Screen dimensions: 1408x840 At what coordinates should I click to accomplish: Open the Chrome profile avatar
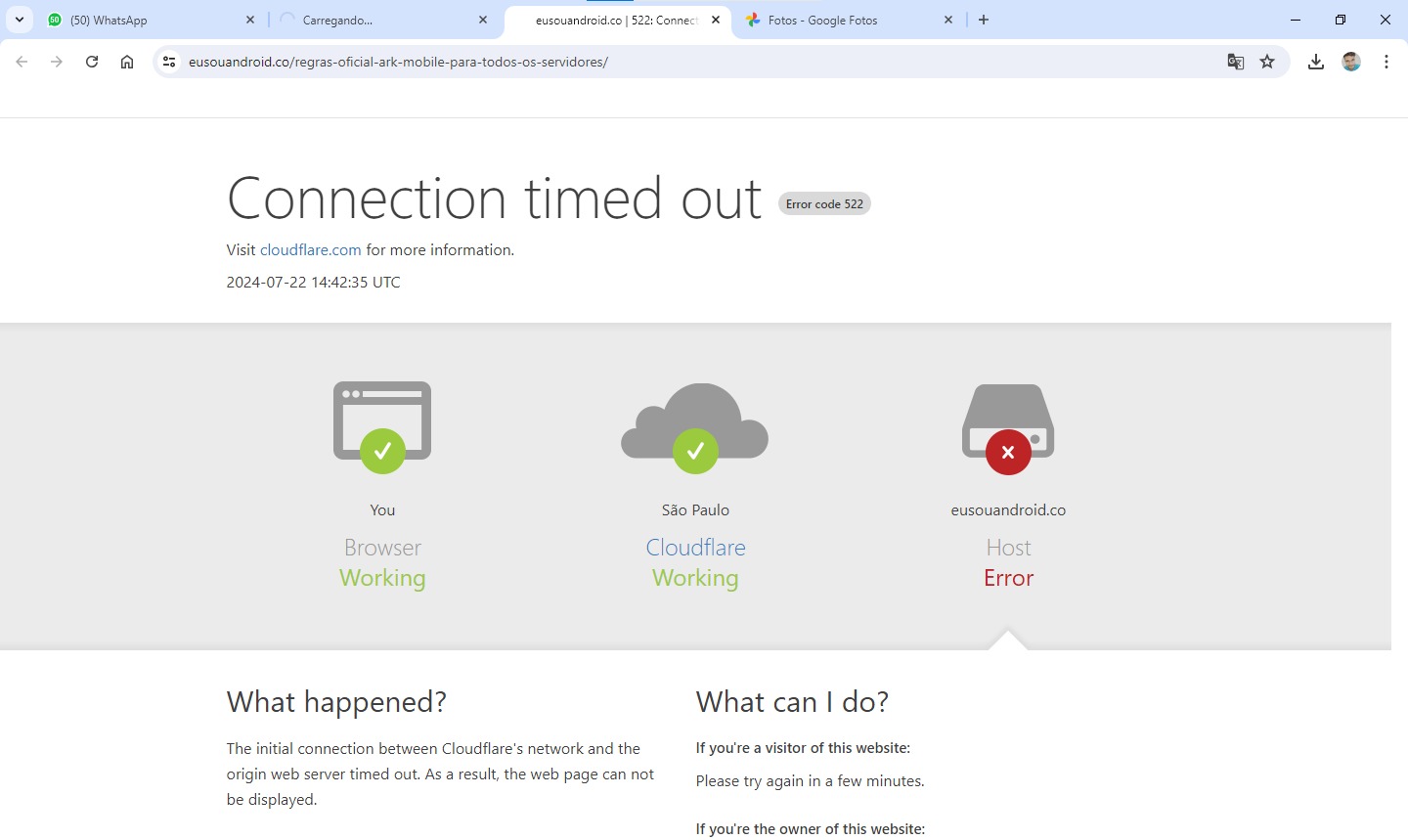point(1351,62)
